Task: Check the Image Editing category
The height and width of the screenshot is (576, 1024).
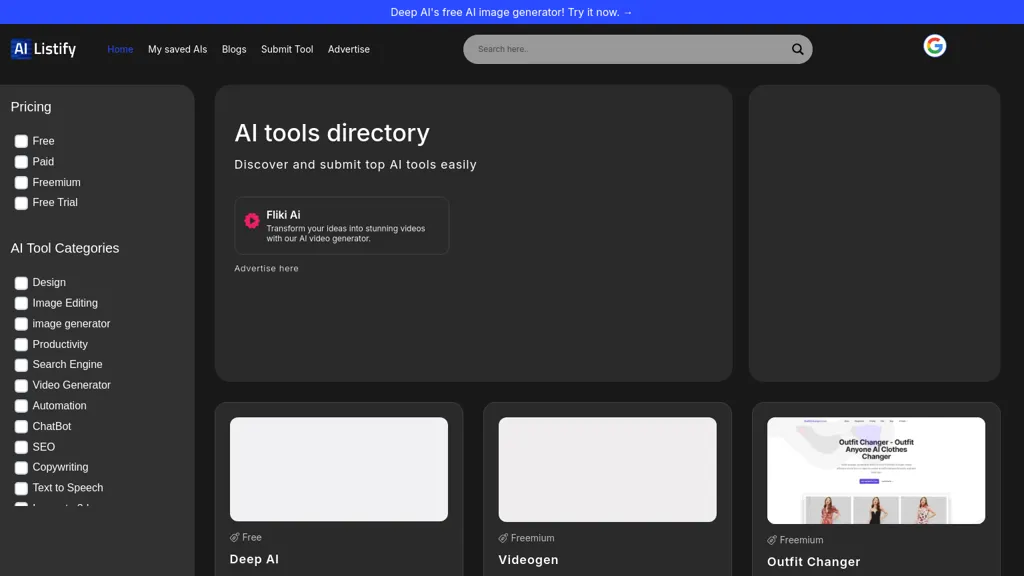Action: (x=21, y=303)
